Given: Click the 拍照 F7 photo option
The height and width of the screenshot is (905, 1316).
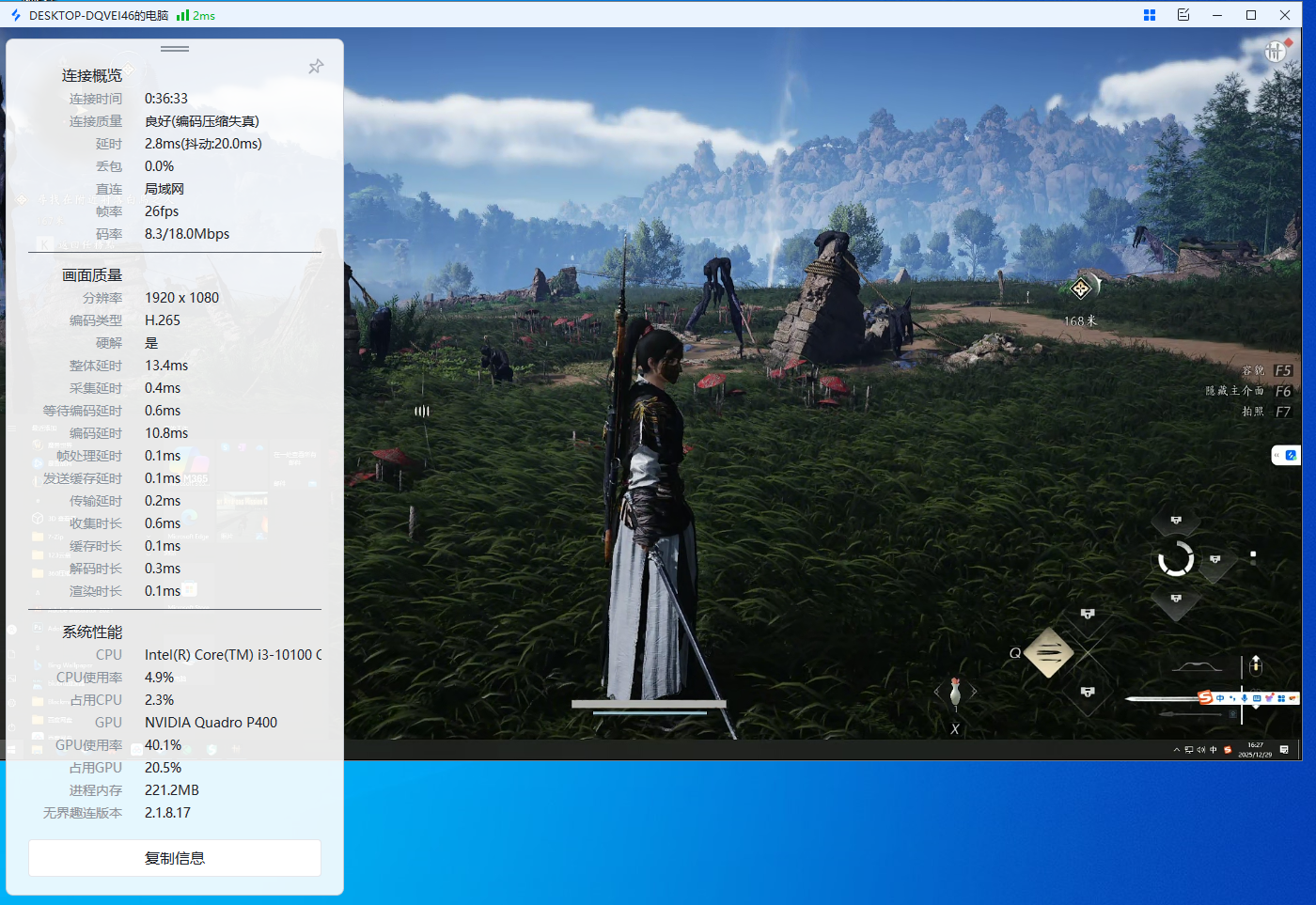Looking at the screenshot, I should pos(1266,412).
